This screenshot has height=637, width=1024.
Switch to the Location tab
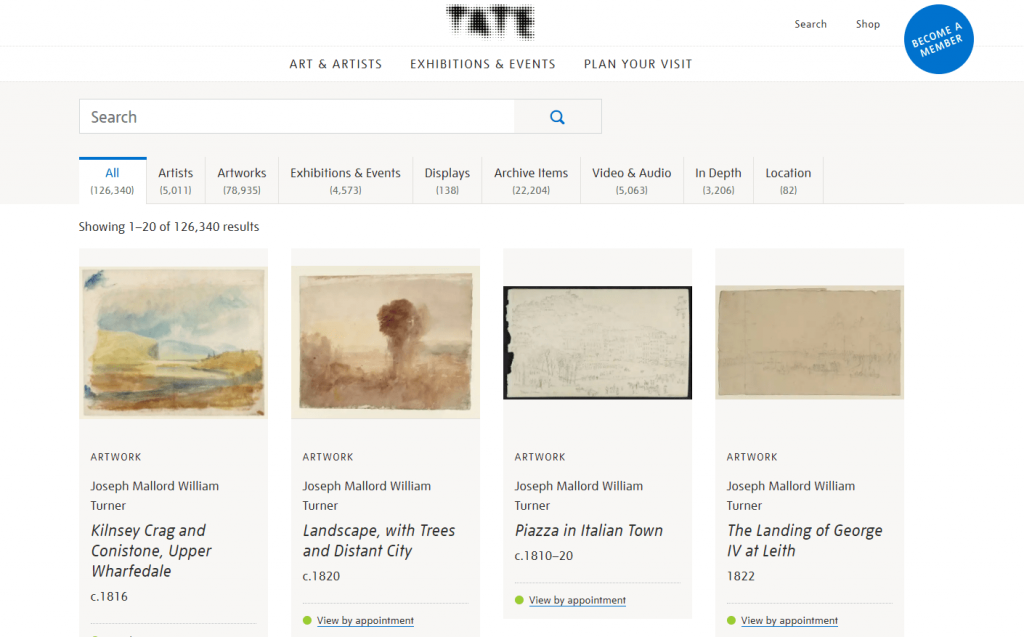tap(788, 180)
